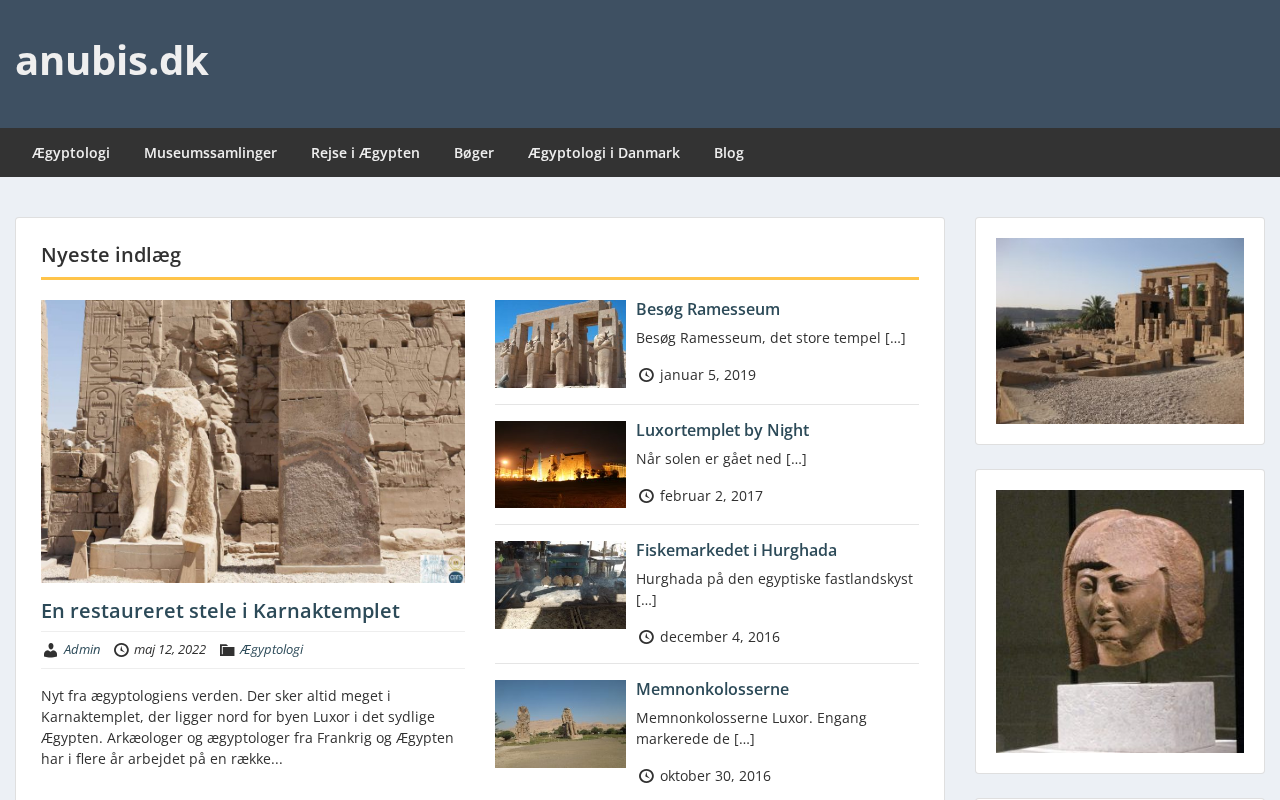Open the Besøg Ramesseum article title
1280x800 pixels.
tap(708, 309)
